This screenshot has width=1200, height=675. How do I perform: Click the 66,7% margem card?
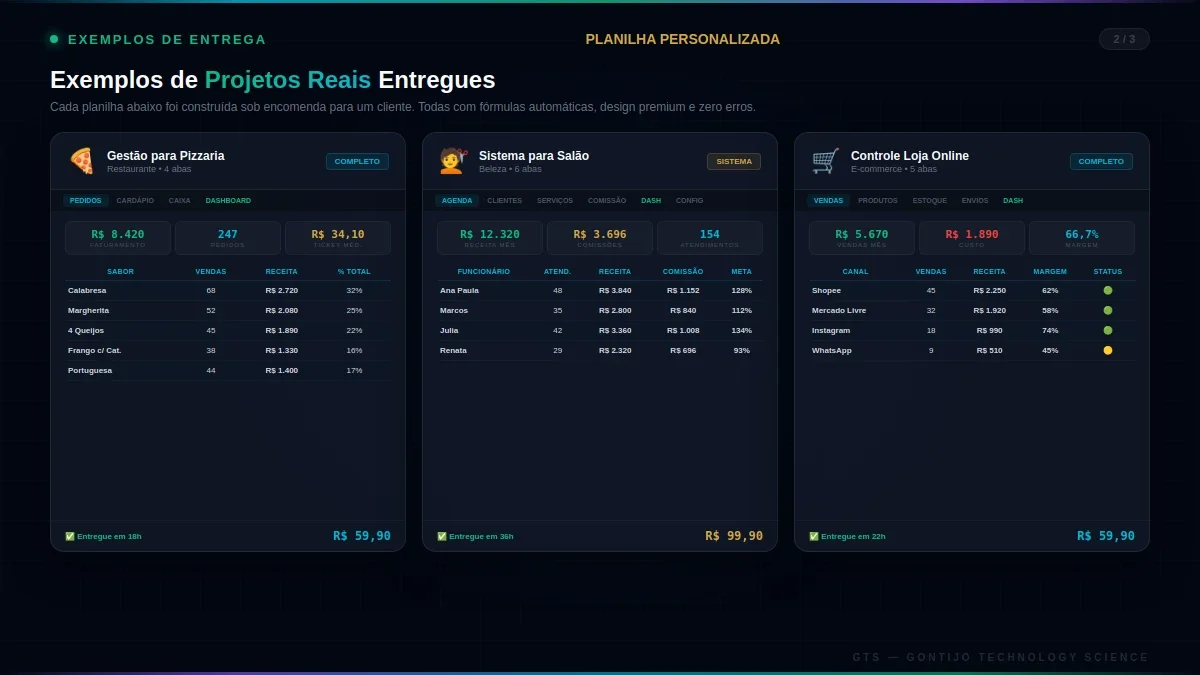(1082, 238)
